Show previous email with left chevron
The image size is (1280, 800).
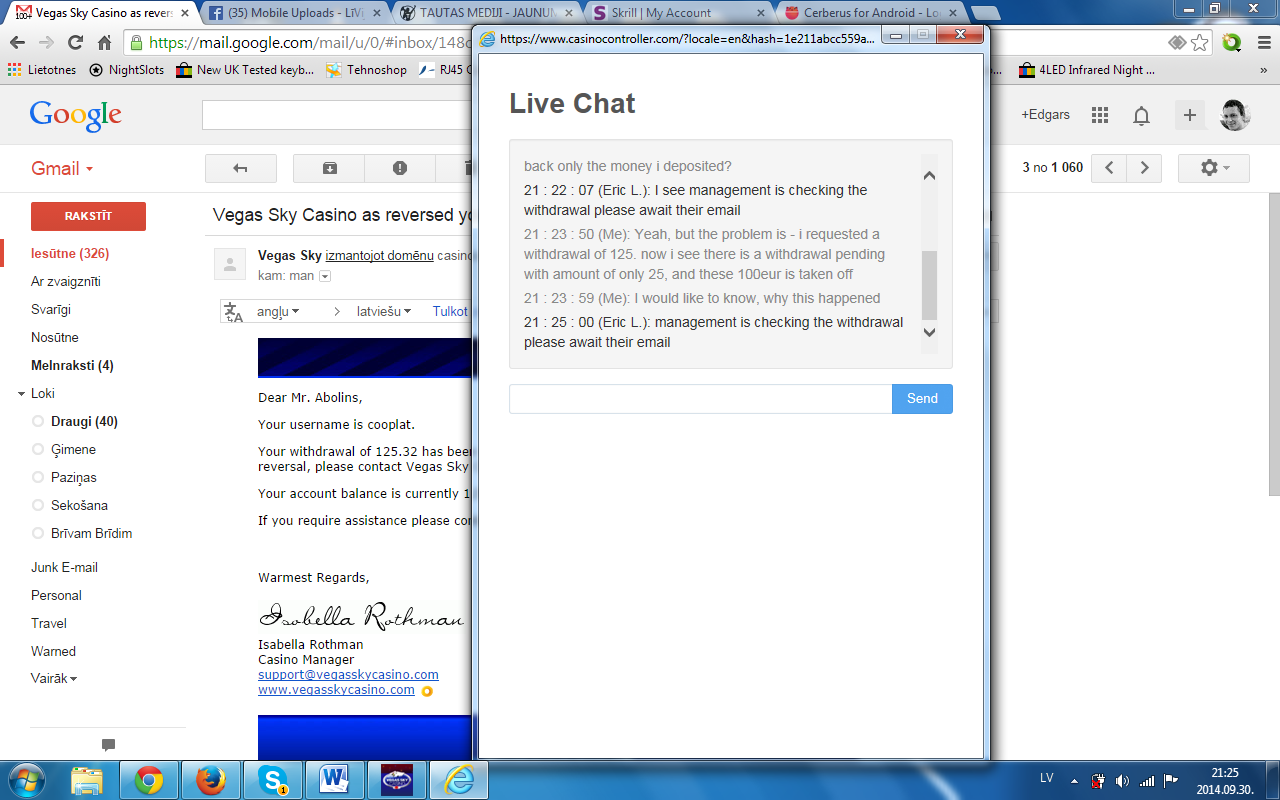click(x=1109, y=168)
